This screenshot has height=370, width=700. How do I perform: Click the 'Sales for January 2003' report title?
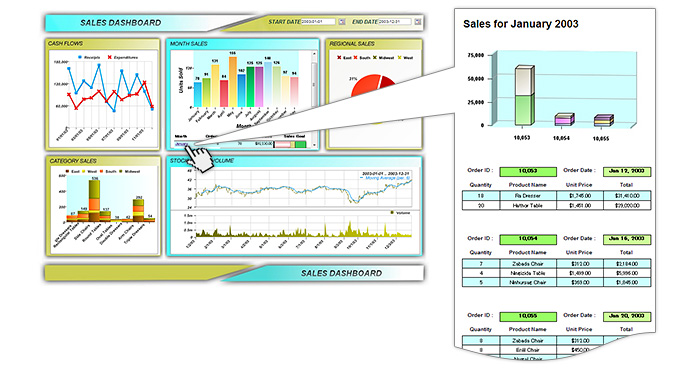(x=521, y=24)
